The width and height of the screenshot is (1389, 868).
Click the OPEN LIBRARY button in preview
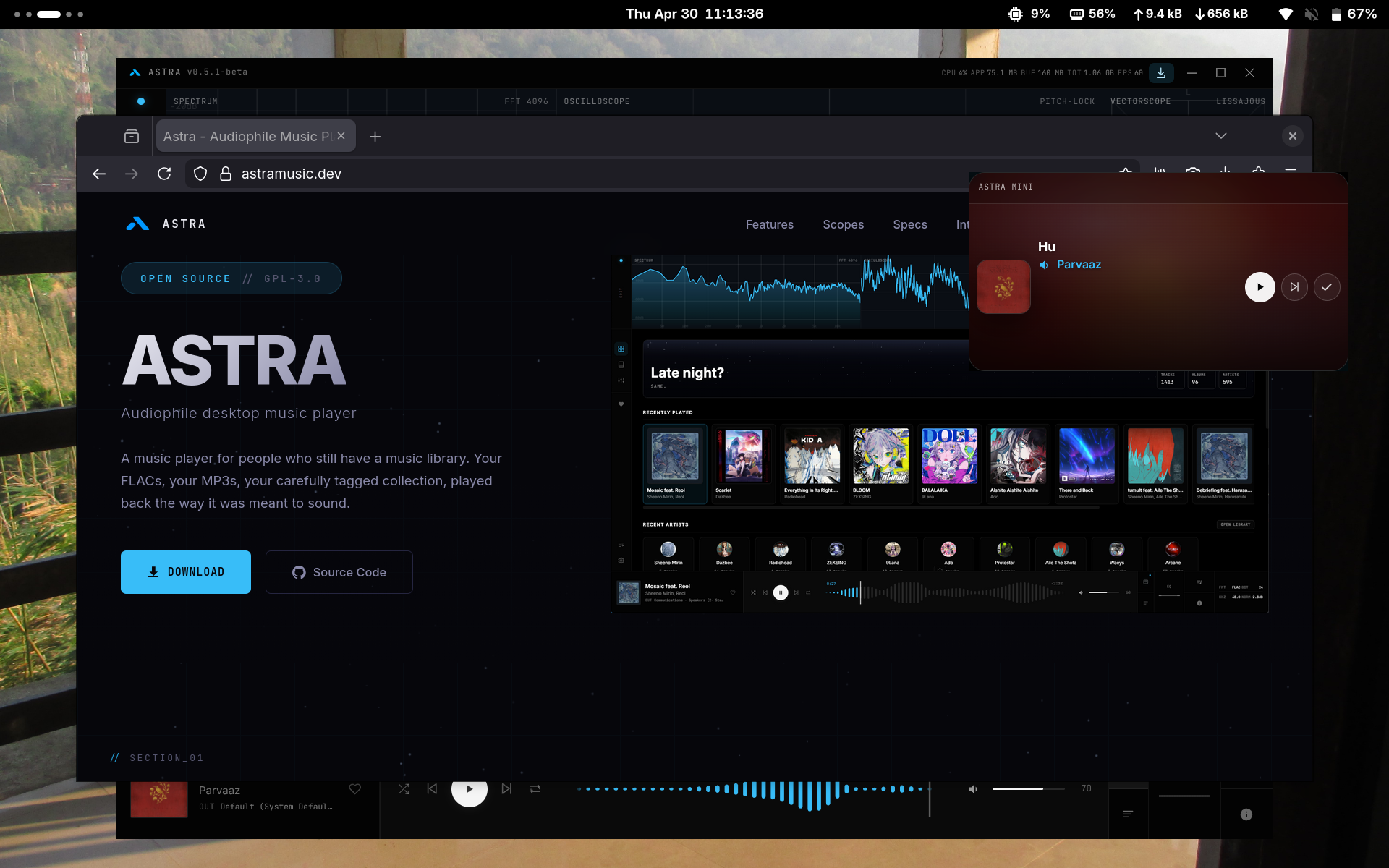pyautogui.click(x=1236, y=524)
